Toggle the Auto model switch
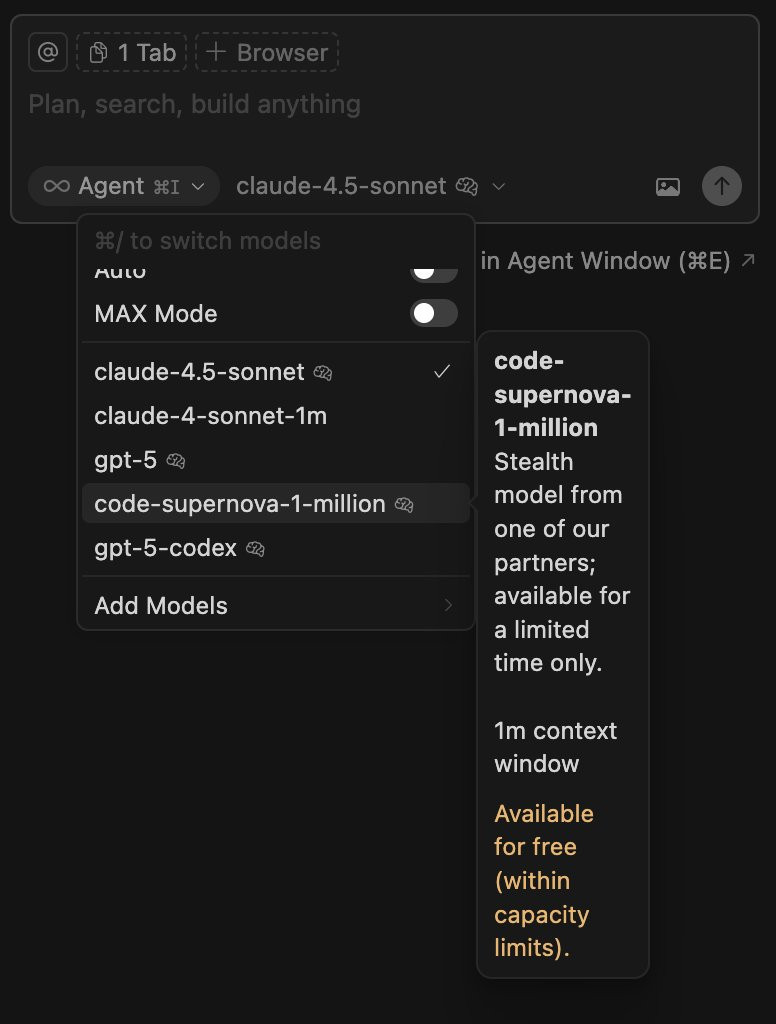This screenshot has height=1024, width=776. click(434, 272)
